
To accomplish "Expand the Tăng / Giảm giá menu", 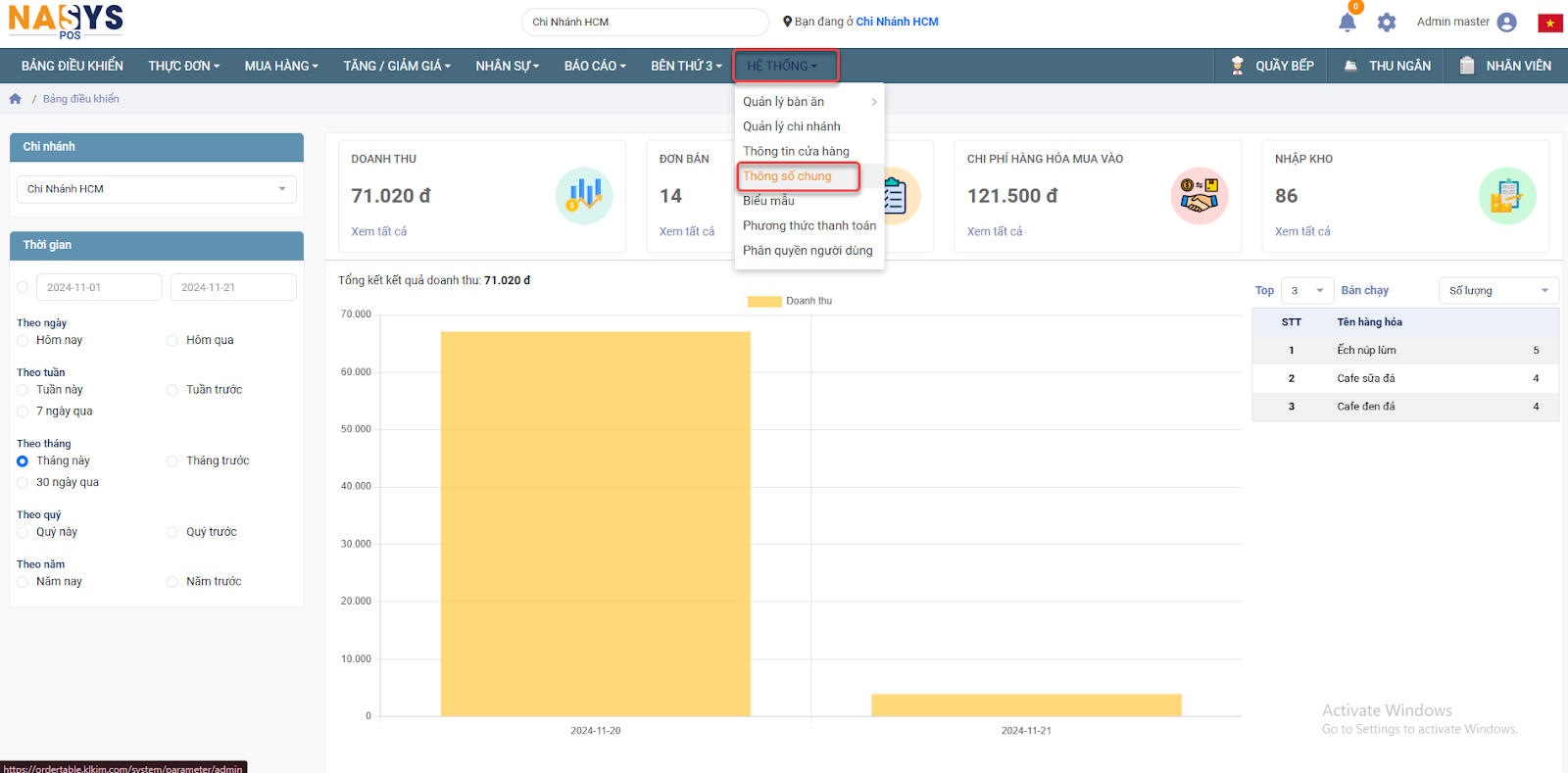I will coord(397,66).
